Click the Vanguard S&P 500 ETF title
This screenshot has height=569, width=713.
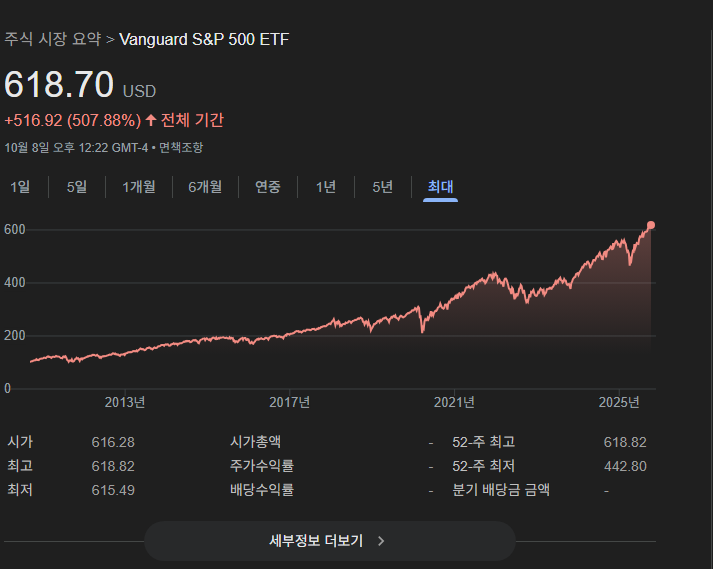204,39
